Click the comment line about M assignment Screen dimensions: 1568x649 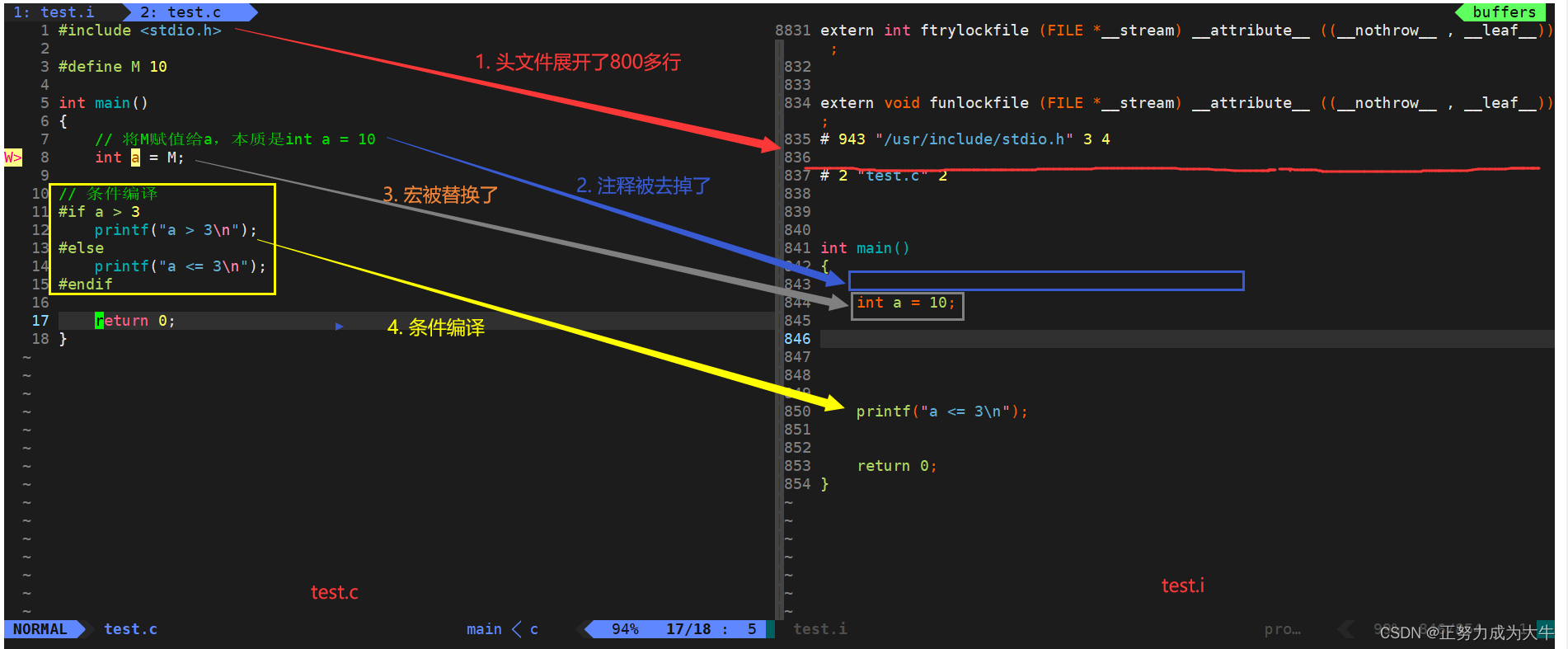(235, 139)
